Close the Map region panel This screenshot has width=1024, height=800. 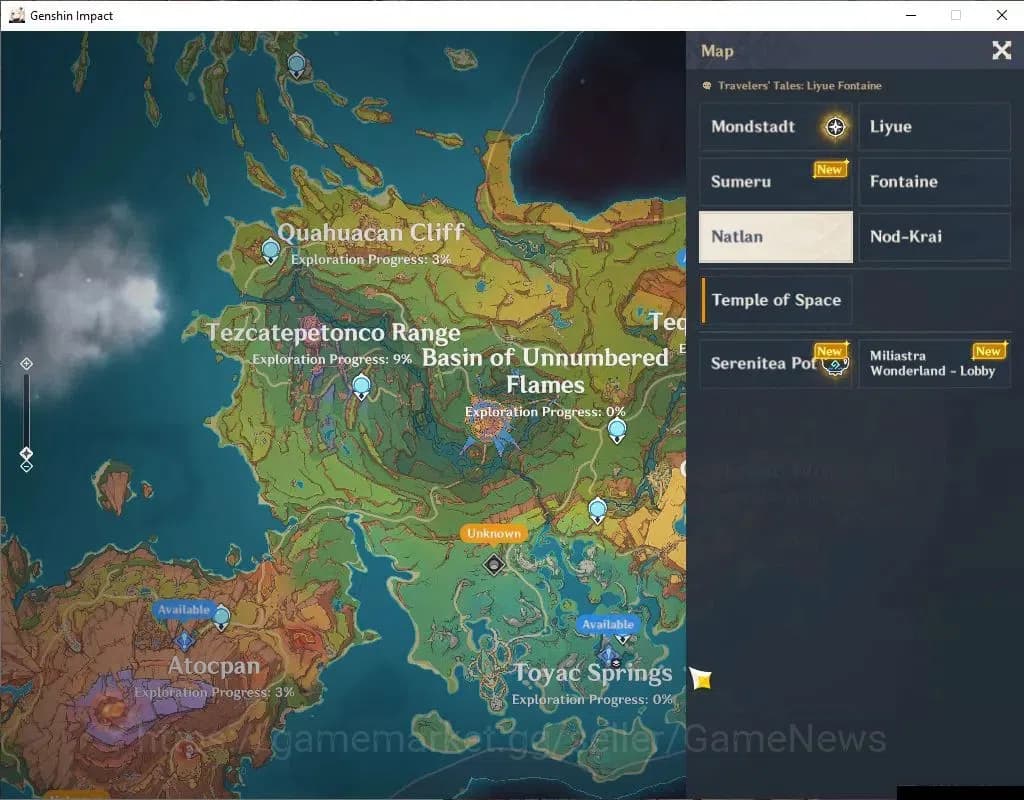click(x=1001, y=50)
